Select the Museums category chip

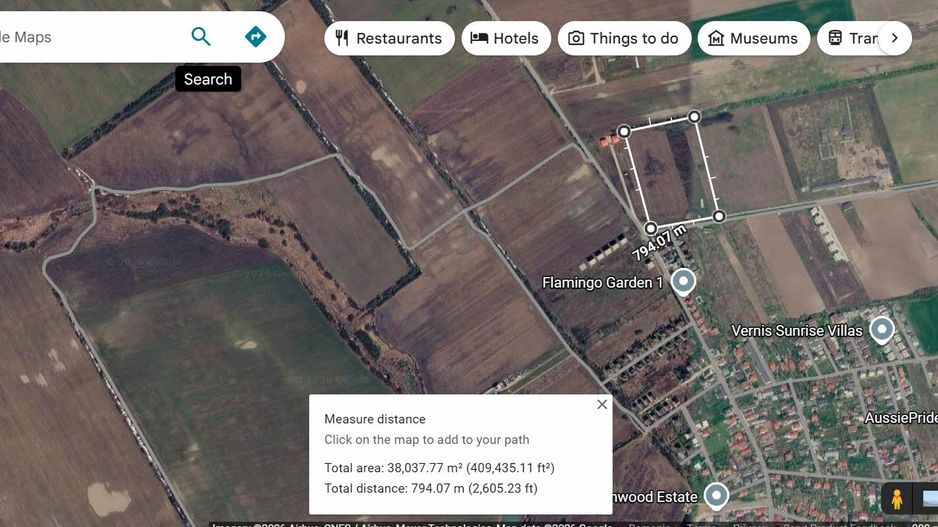[754, 38]
